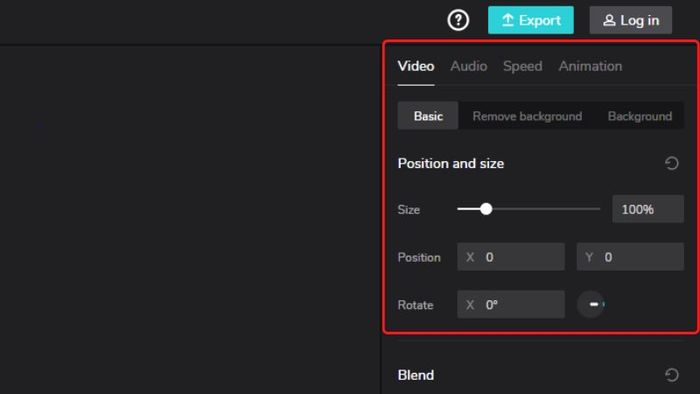Click the Export button

tap(531, 20)
